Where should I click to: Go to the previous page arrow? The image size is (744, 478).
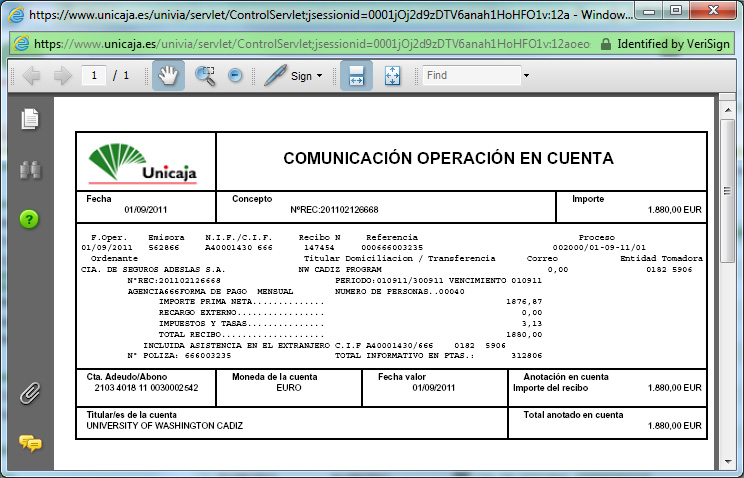click(31, 75)
